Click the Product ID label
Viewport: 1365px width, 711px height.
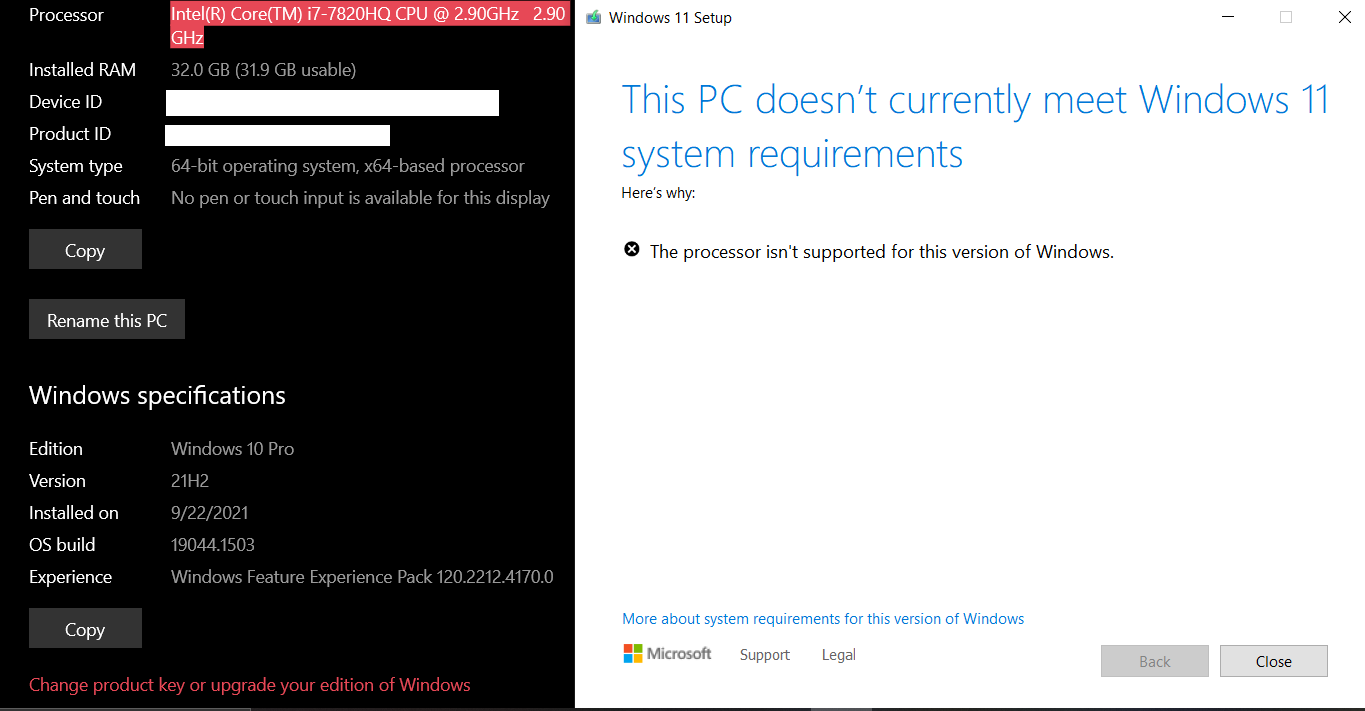click(70, 134)
